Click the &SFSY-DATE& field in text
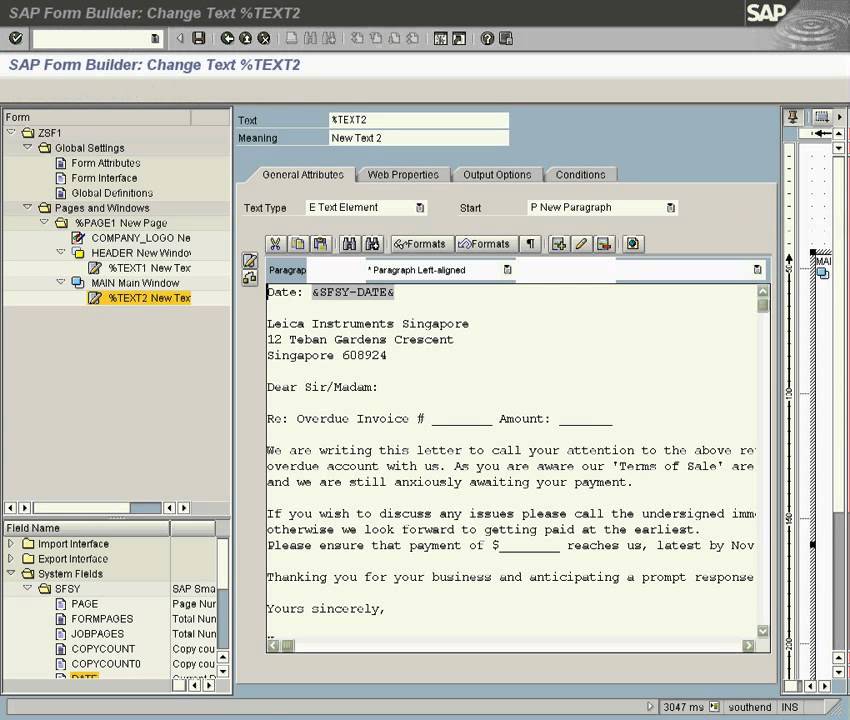Screen dimensions: 850x720 pos(353,292)
